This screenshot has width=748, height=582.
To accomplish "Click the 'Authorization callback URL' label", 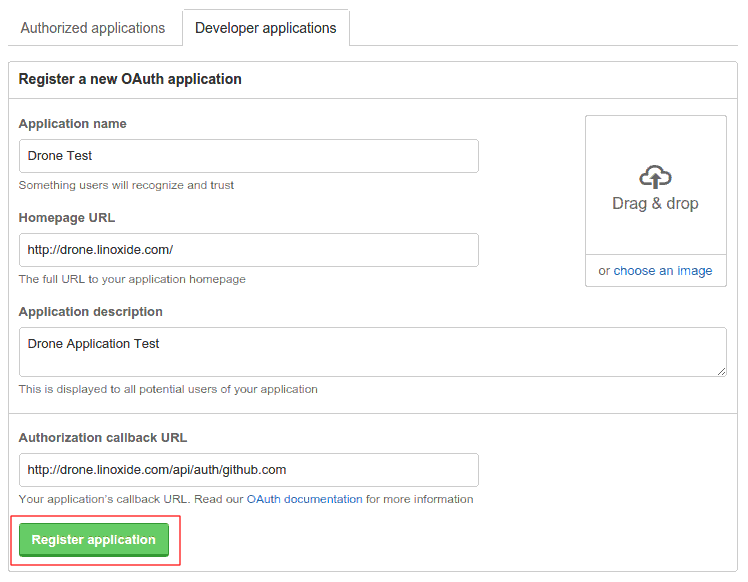I will [x=103, y=438].
